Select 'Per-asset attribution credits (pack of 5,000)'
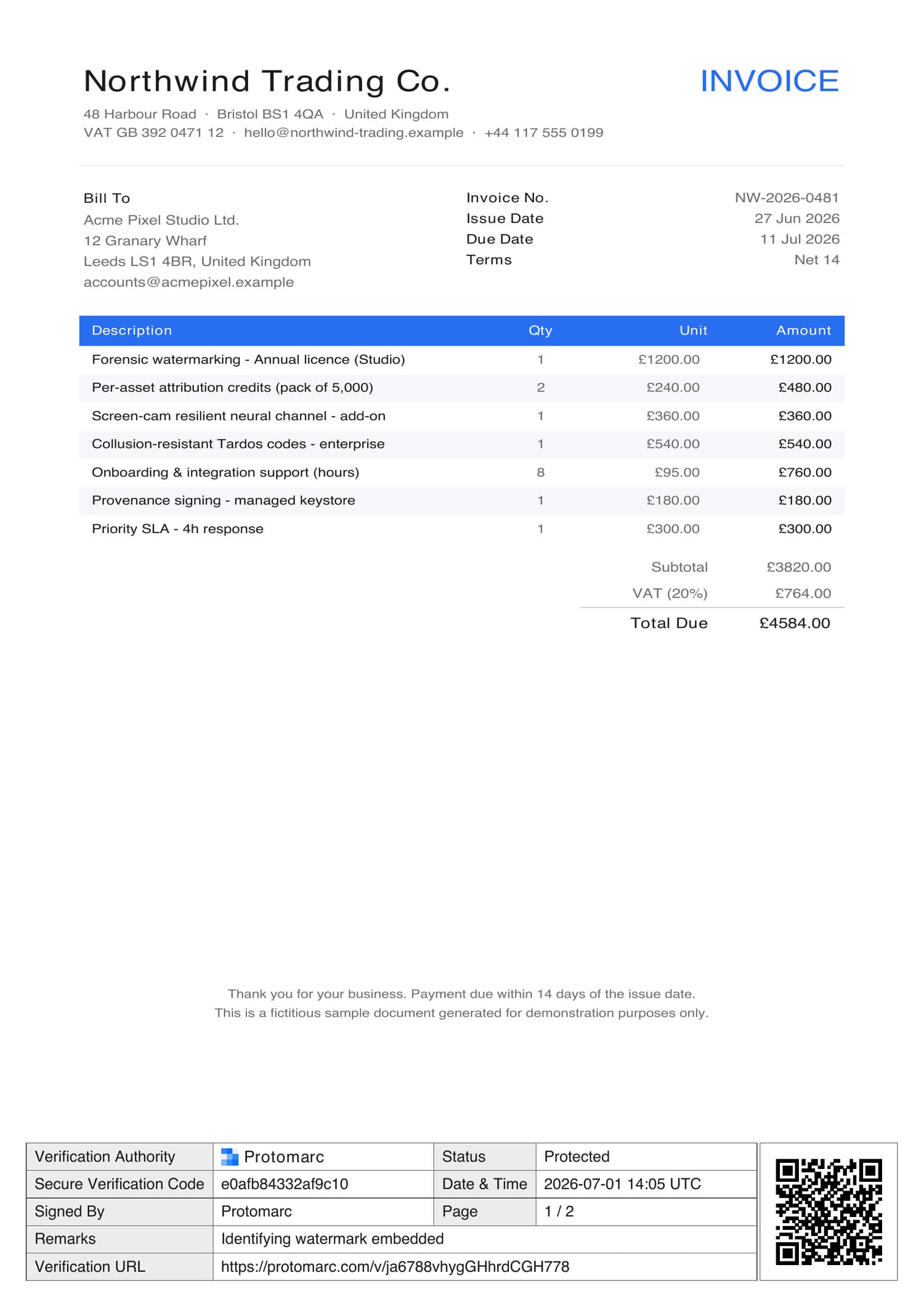 coord(232,388)
